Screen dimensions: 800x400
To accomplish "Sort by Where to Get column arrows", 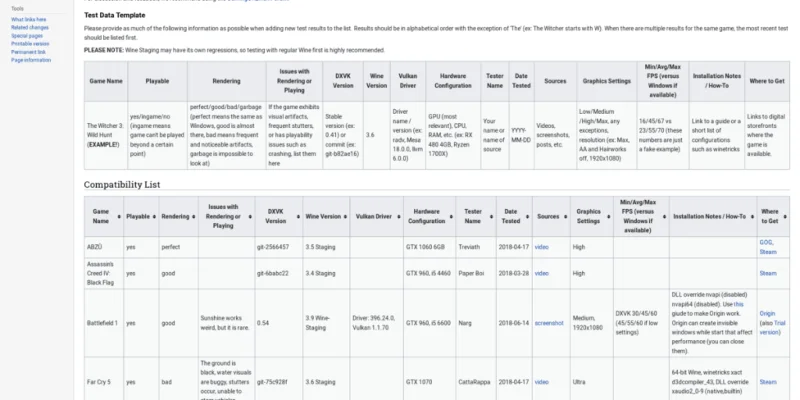I will (x=785, y=217).
